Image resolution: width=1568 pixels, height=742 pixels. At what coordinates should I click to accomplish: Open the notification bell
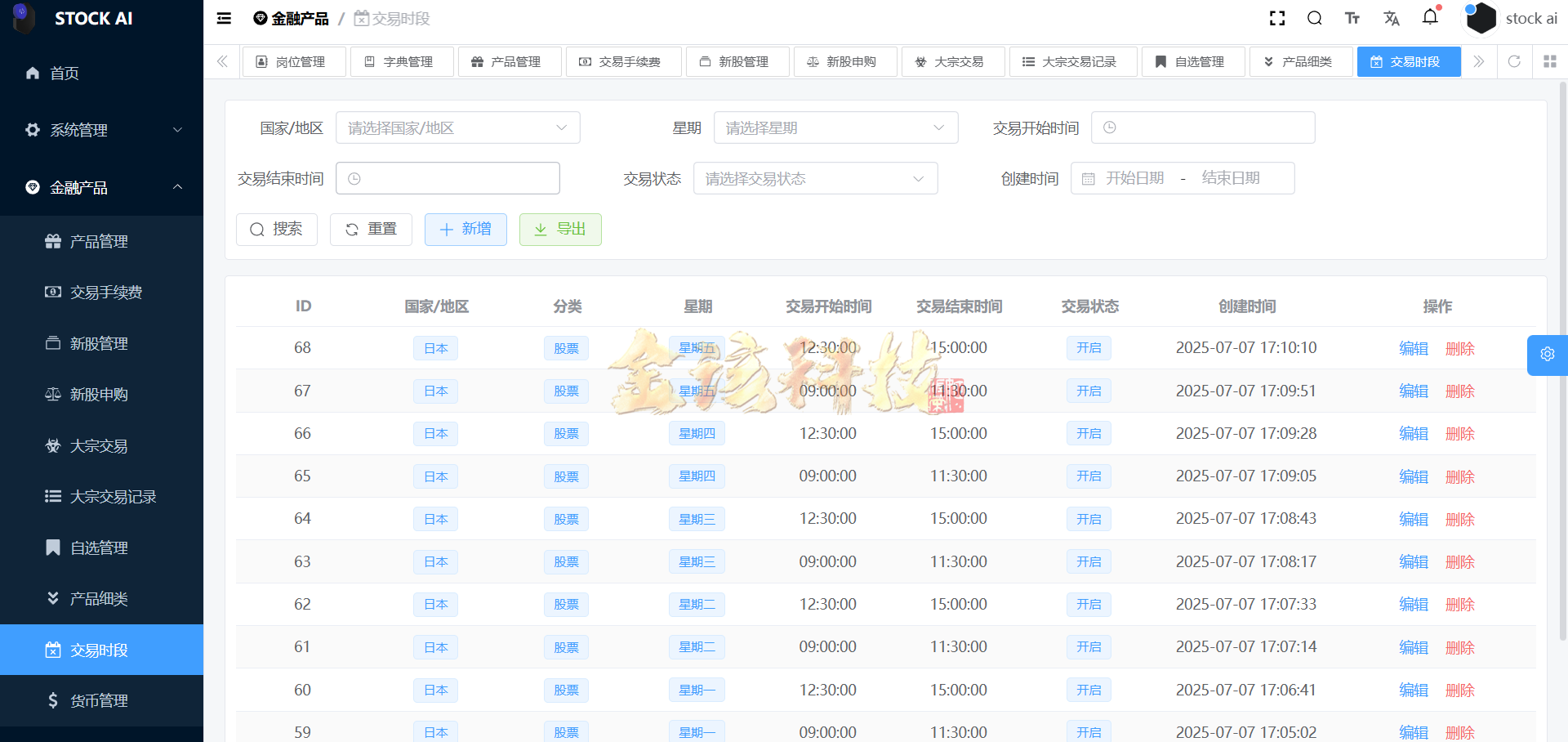click(1430, 18)
